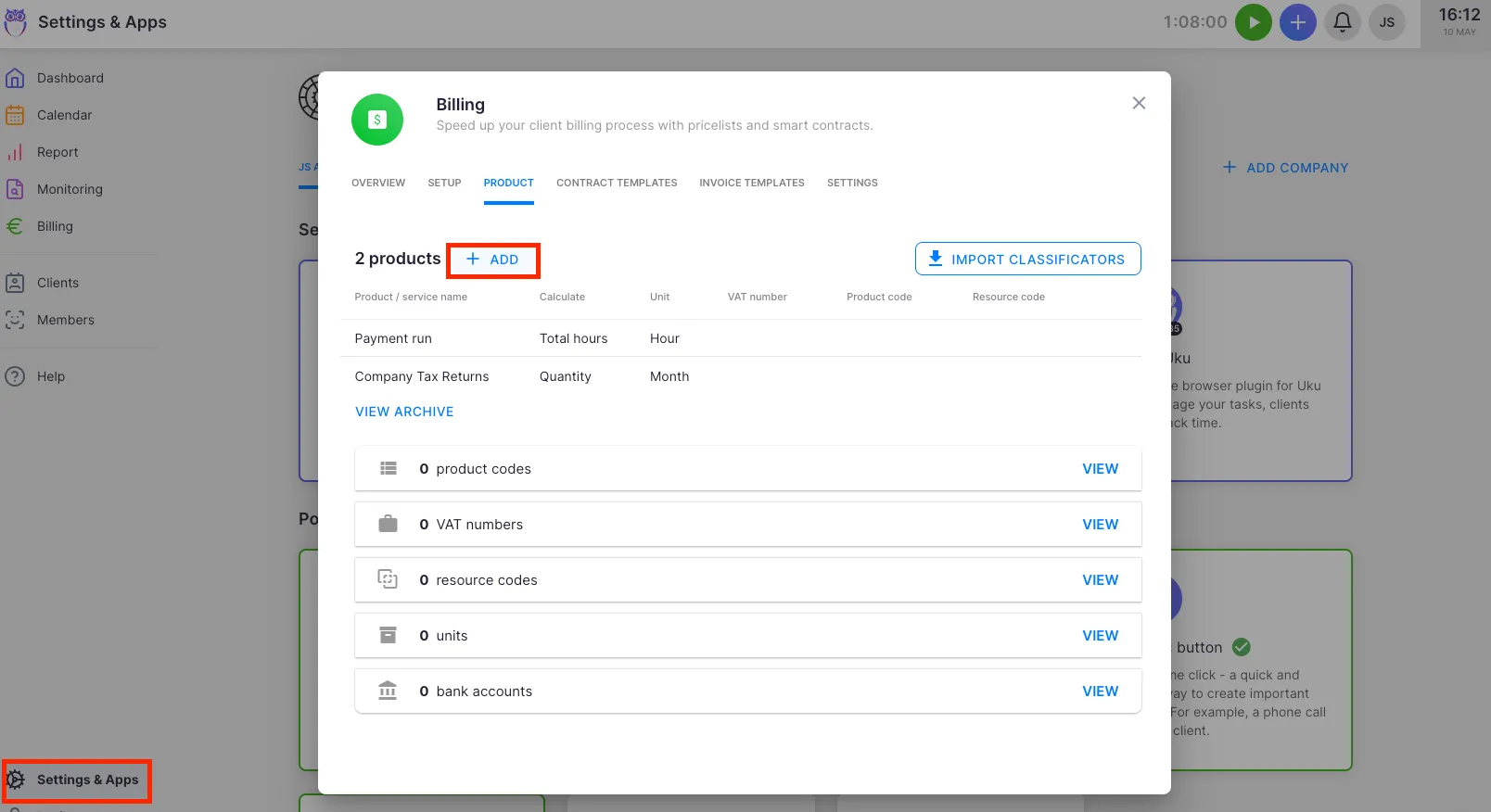This screenshot has height=812, width=1491.
Task: Add a new product
Action: click(x=492, y=260)
